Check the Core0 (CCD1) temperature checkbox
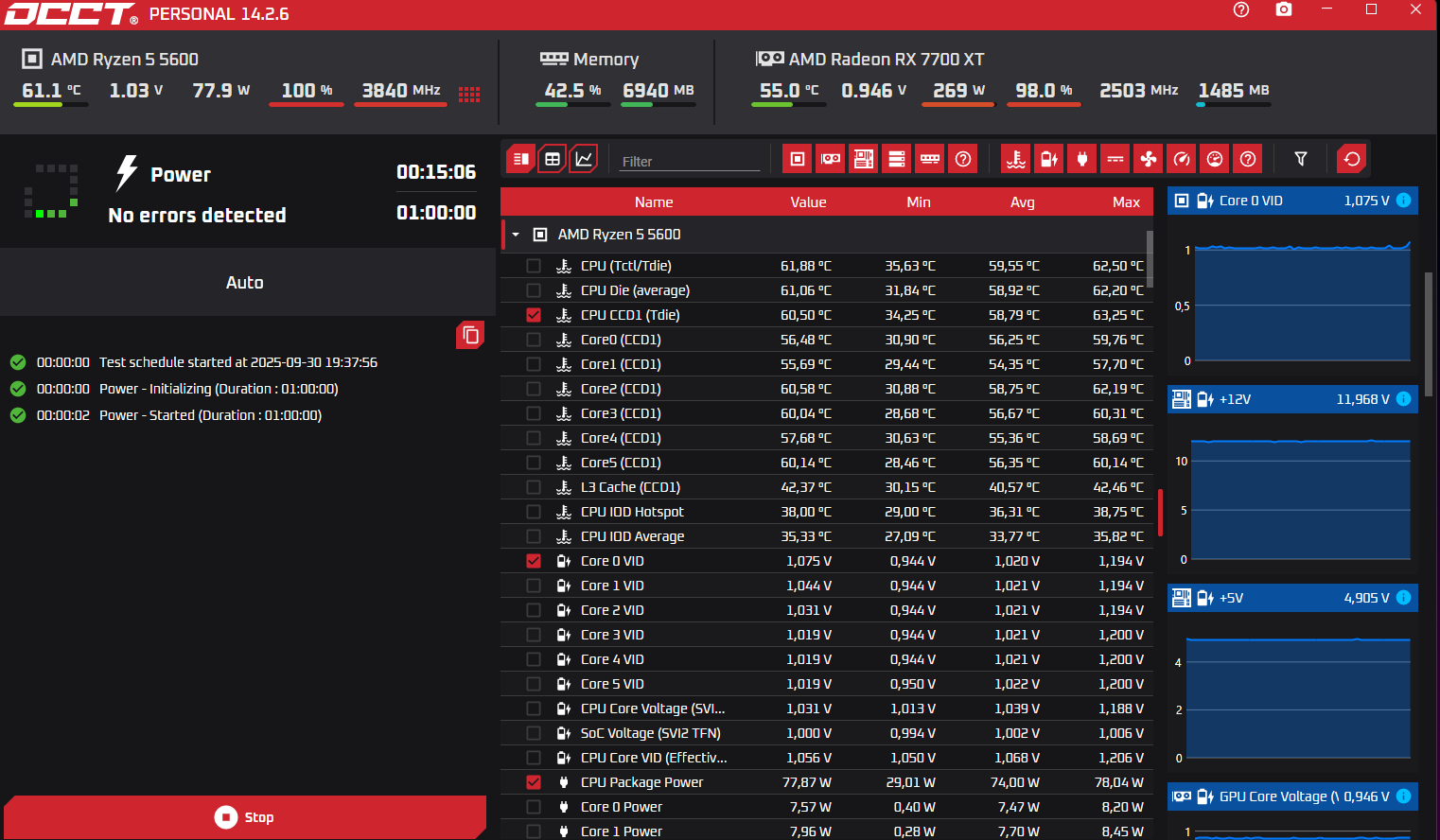Viewport: 1440px width, 840px height. click(x=534, y=340)
